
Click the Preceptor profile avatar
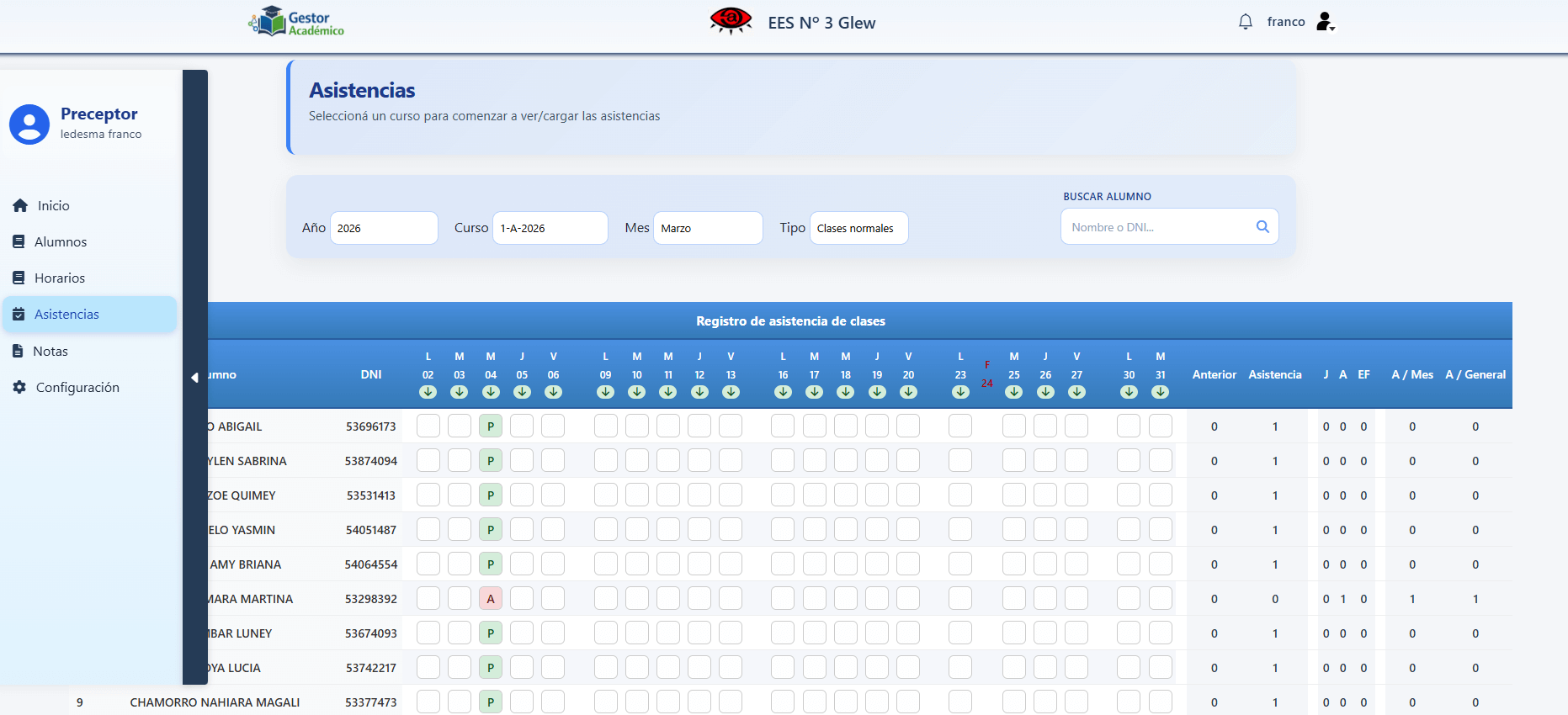point(29,124)
